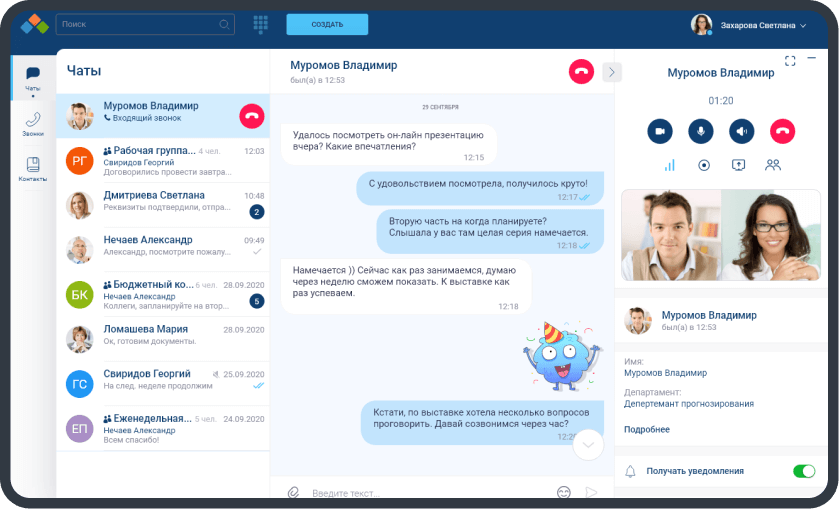Click the attach file paperclip icon
This screenshot has height=509, width=839.
(294, 492)
